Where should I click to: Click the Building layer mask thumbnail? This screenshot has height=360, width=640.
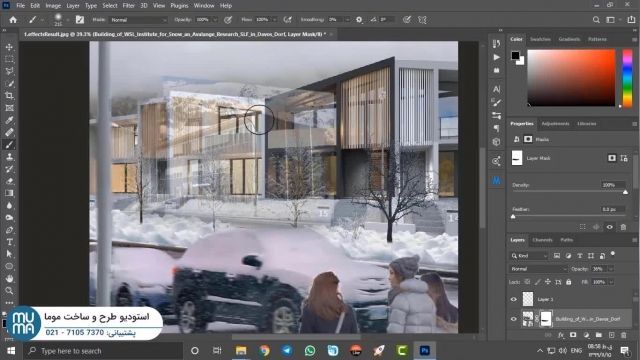[x=546, y=319]
